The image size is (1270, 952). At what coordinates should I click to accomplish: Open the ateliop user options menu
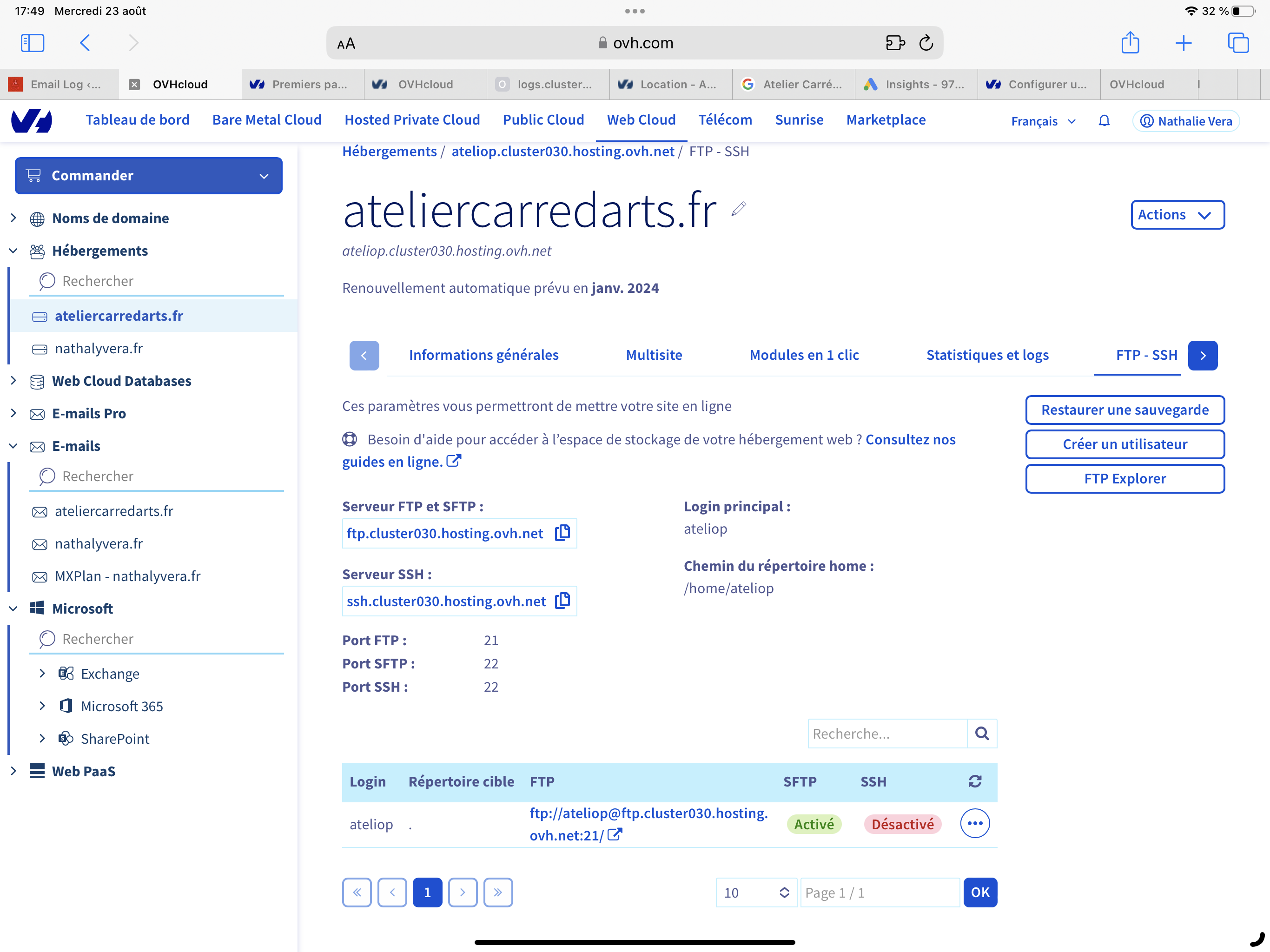(974, 823)
